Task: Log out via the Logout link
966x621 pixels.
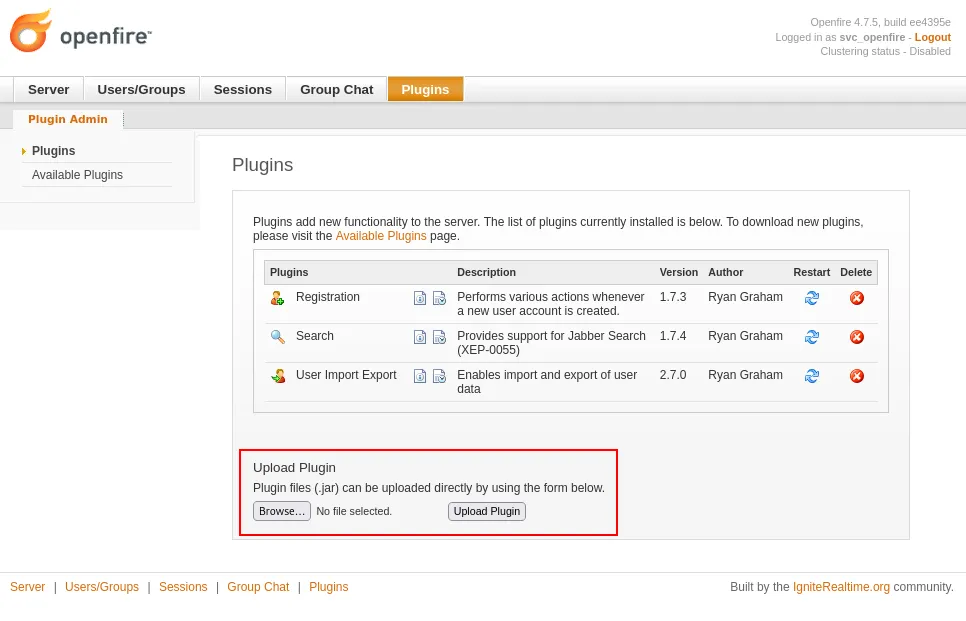Action: 932,38
